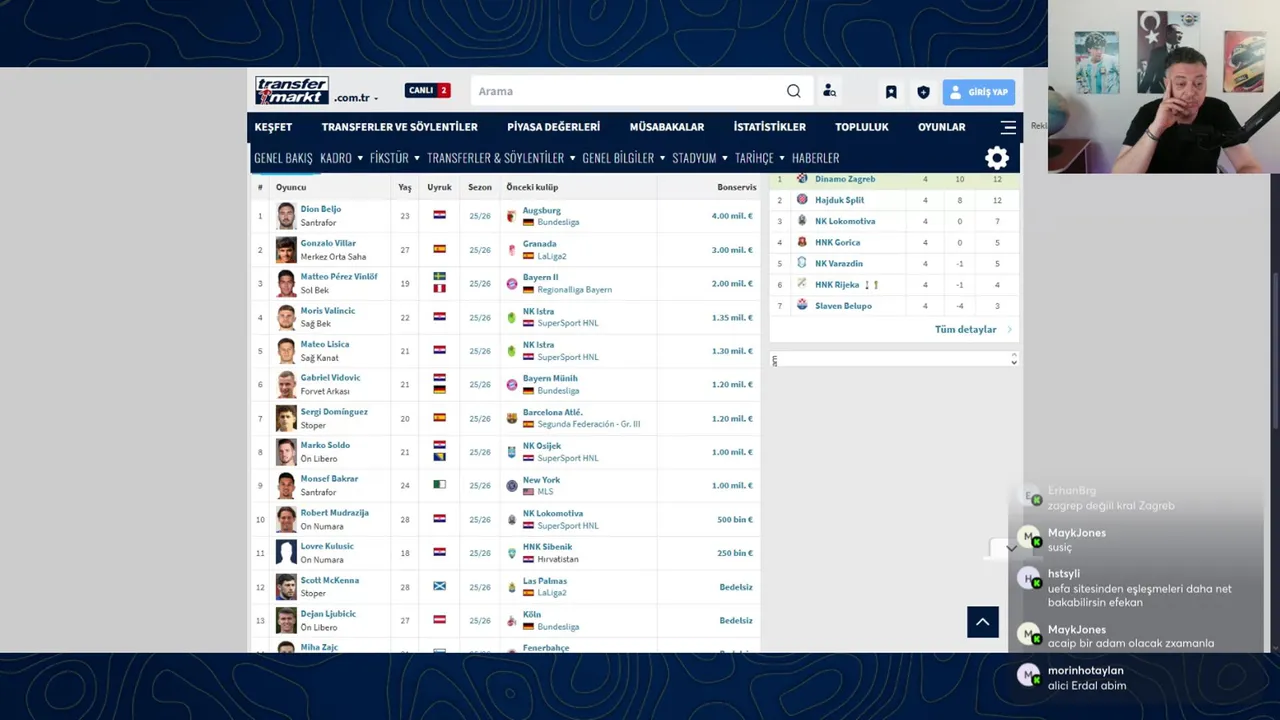The image size is (1280, 720).
Task: Click Granada club crest
Action: (512, 250)
